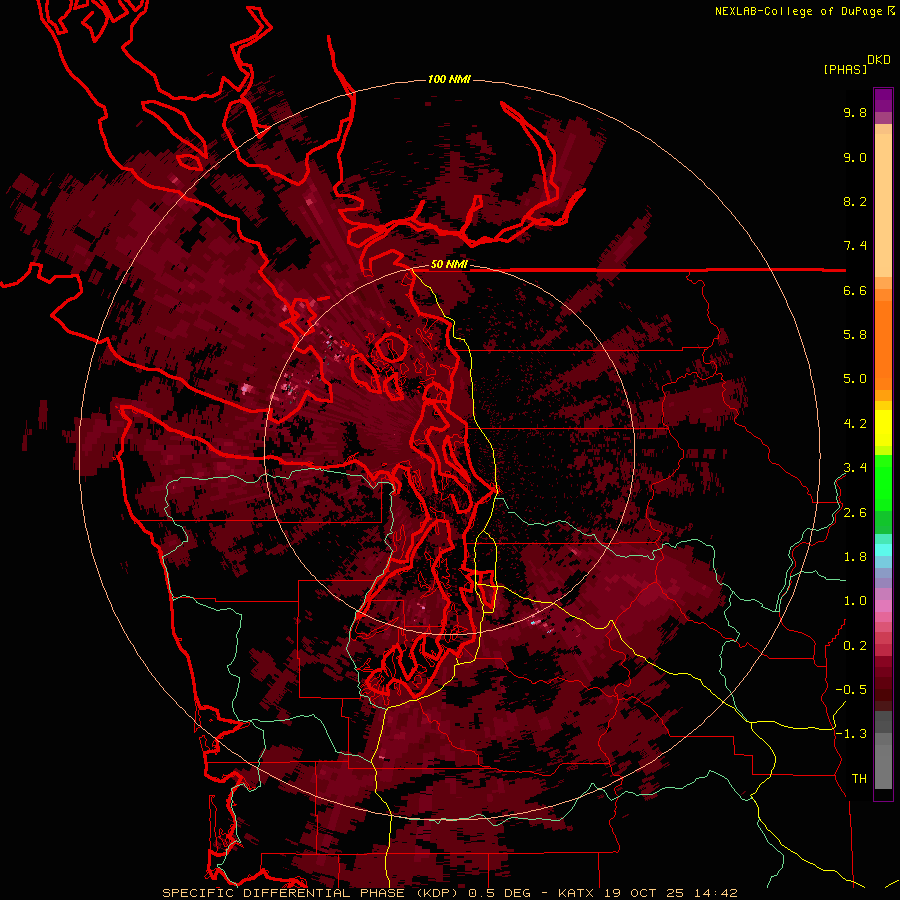Click the gray segment of the color bar

(x=883, y=752)
